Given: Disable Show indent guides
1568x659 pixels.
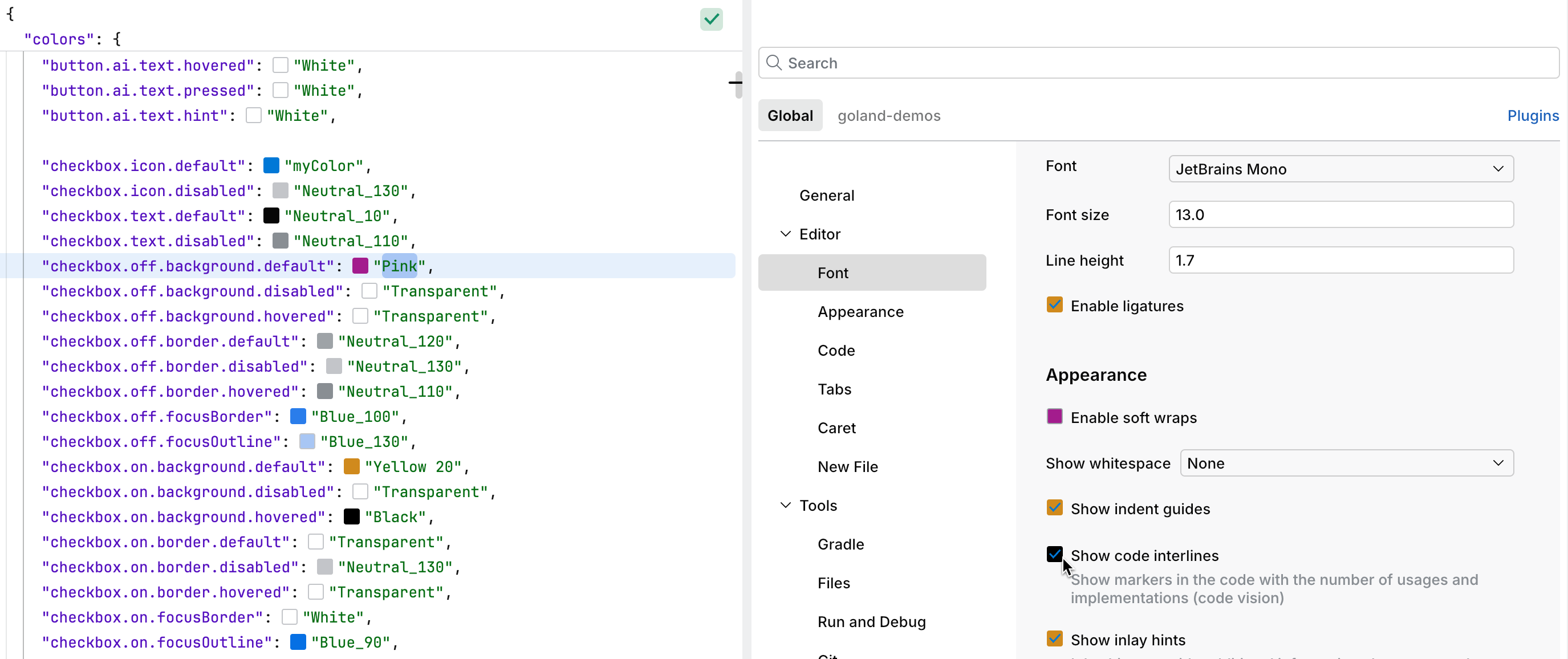Looking at the screenshot, I should [x=1055, y=507].
